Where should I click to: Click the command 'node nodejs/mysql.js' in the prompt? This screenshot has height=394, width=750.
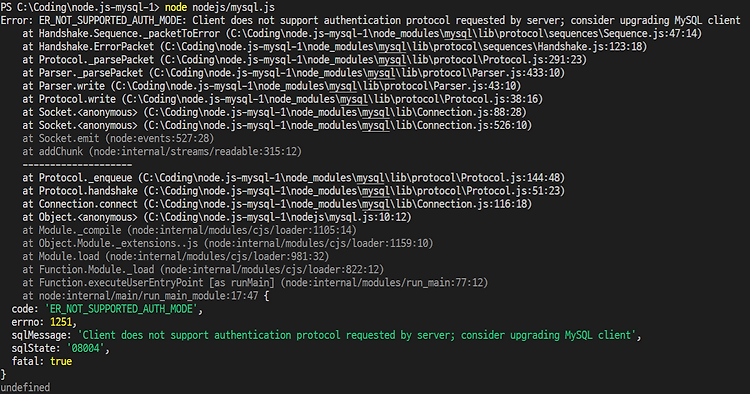220,7
